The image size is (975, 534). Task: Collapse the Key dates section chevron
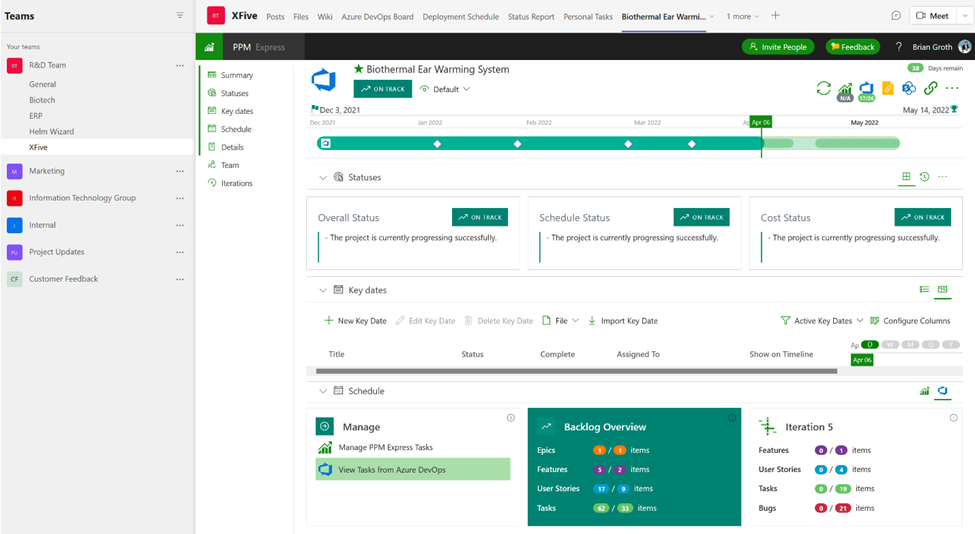click(323, 290)
